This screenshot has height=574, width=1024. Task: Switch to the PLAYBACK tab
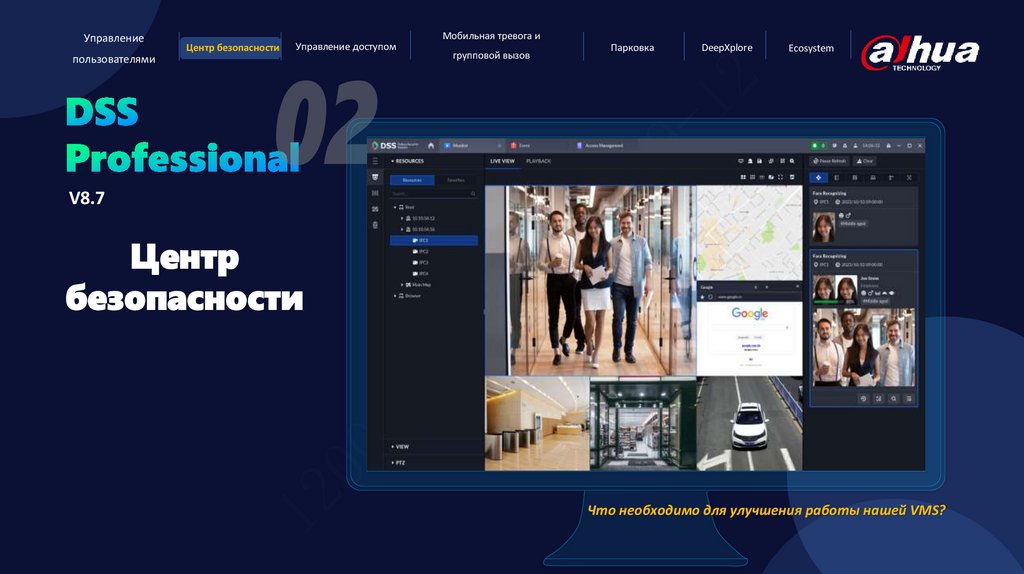[539, 161]
